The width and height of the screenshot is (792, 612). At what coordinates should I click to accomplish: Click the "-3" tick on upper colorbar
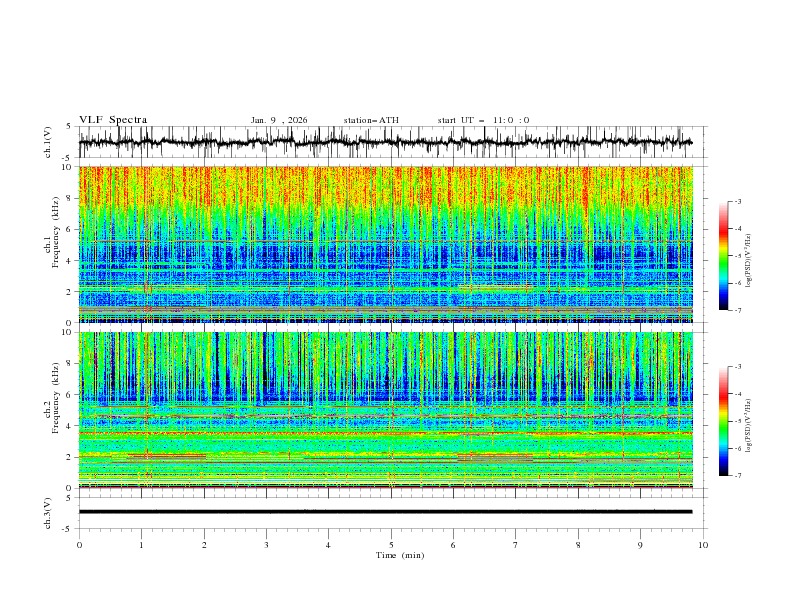coord(737,201)
